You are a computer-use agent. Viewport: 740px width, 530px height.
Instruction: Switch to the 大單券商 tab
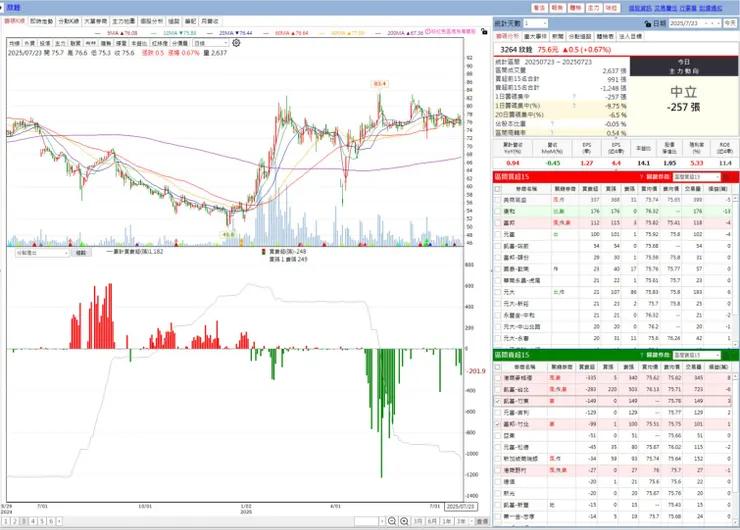click(95, 21)
